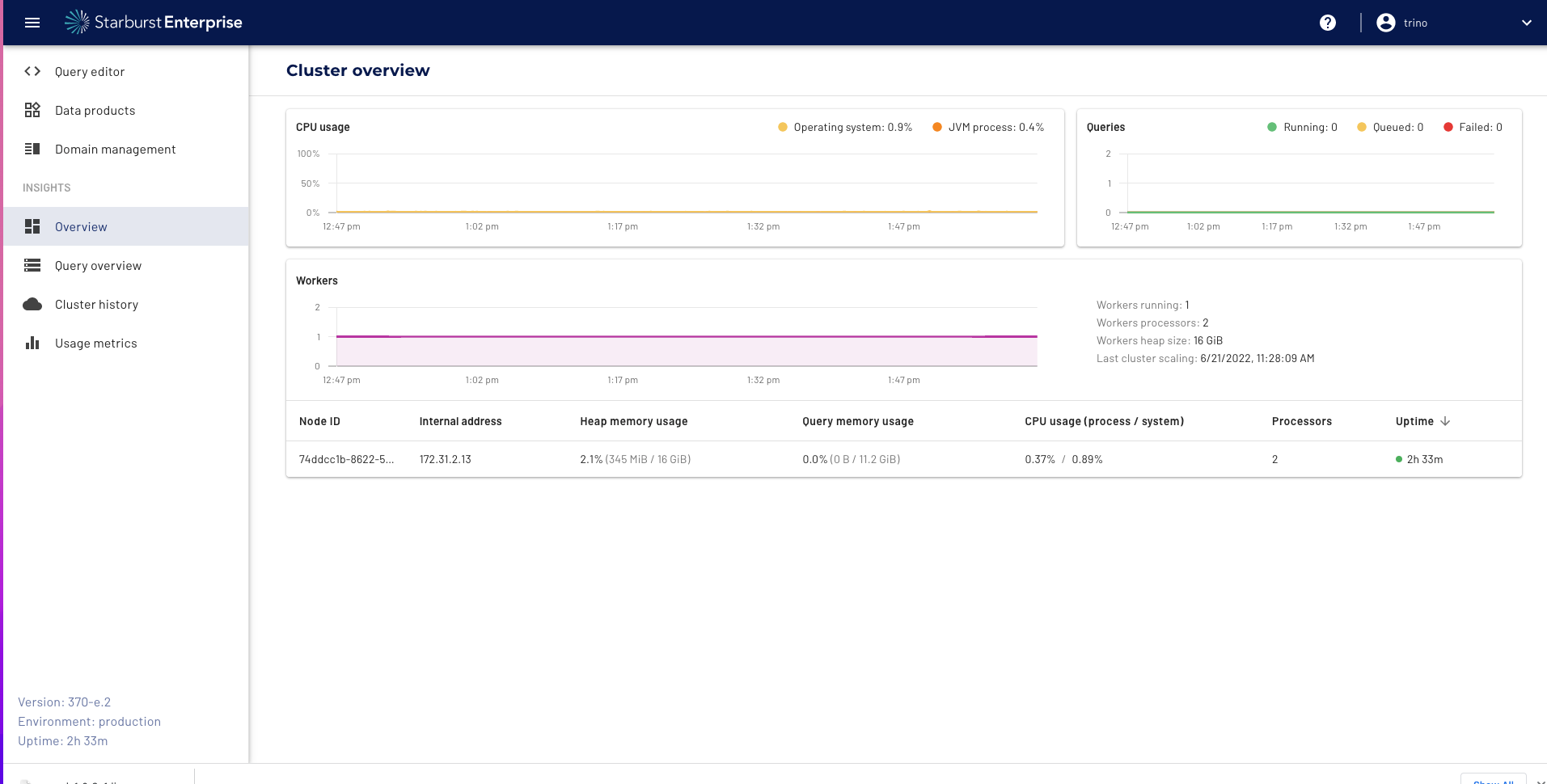This screenshot has height=784, width=1547.
Task: Click the Overview dashboard icon
Action: click(x=32, y=226)
